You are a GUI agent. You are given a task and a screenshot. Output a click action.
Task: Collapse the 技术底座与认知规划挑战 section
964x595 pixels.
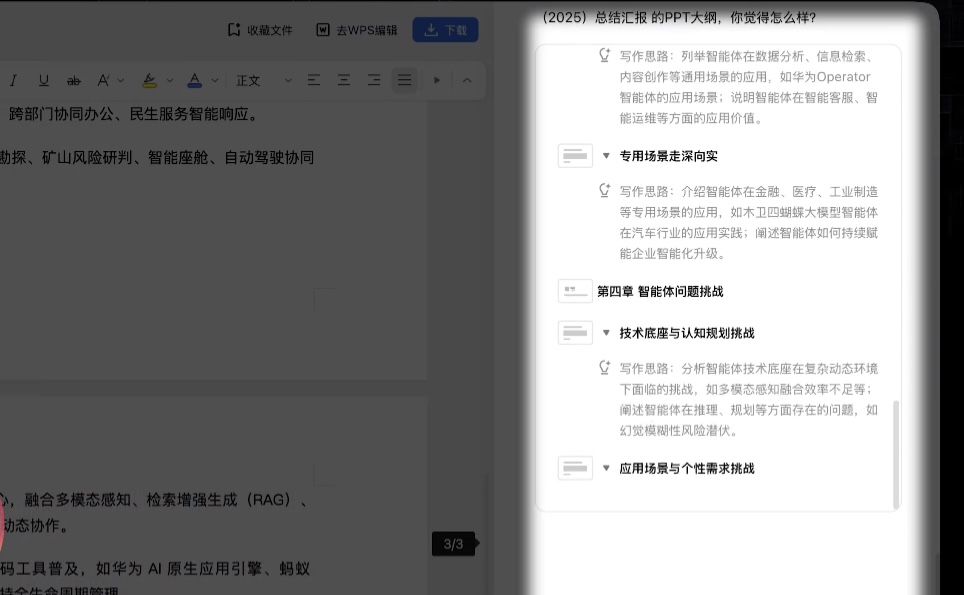(606, 333)
